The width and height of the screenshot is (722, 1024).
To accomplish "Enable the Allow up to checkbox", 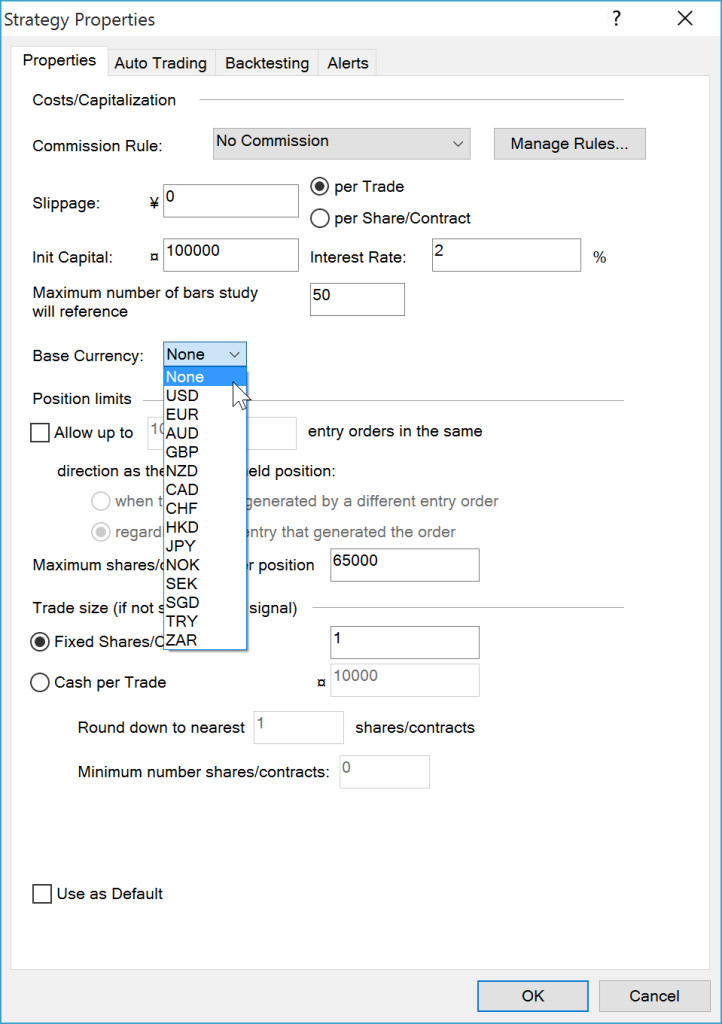I will coord(40,432).
